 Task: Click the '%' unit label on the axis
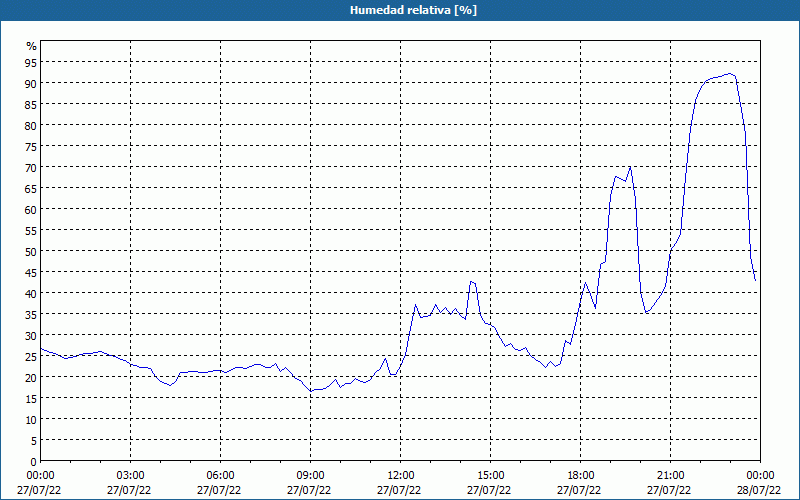pos(32,46)
